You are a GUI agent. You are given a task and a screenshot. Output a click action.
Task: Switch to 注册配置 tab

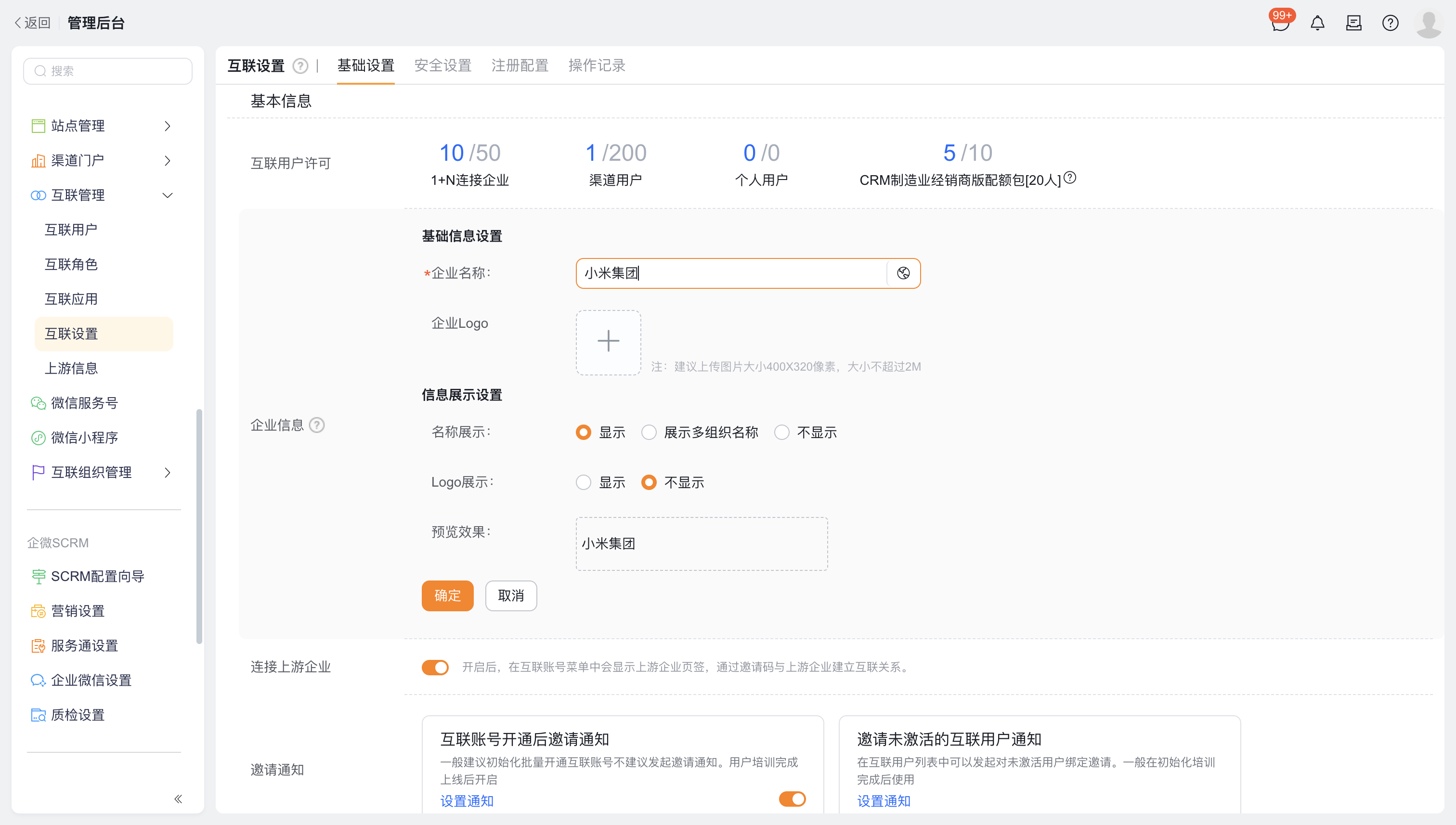520,66
